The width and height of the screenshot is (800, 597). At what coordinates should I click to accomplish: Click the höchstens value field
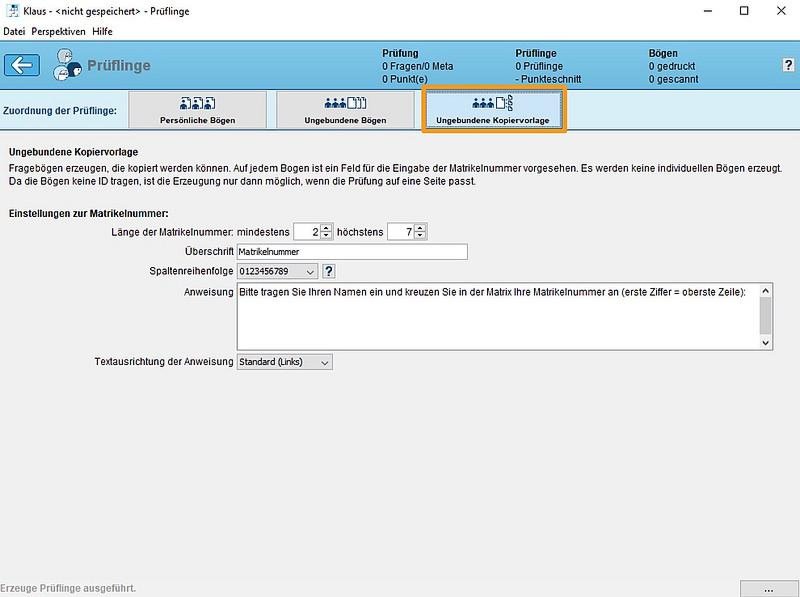pos(401,232)
